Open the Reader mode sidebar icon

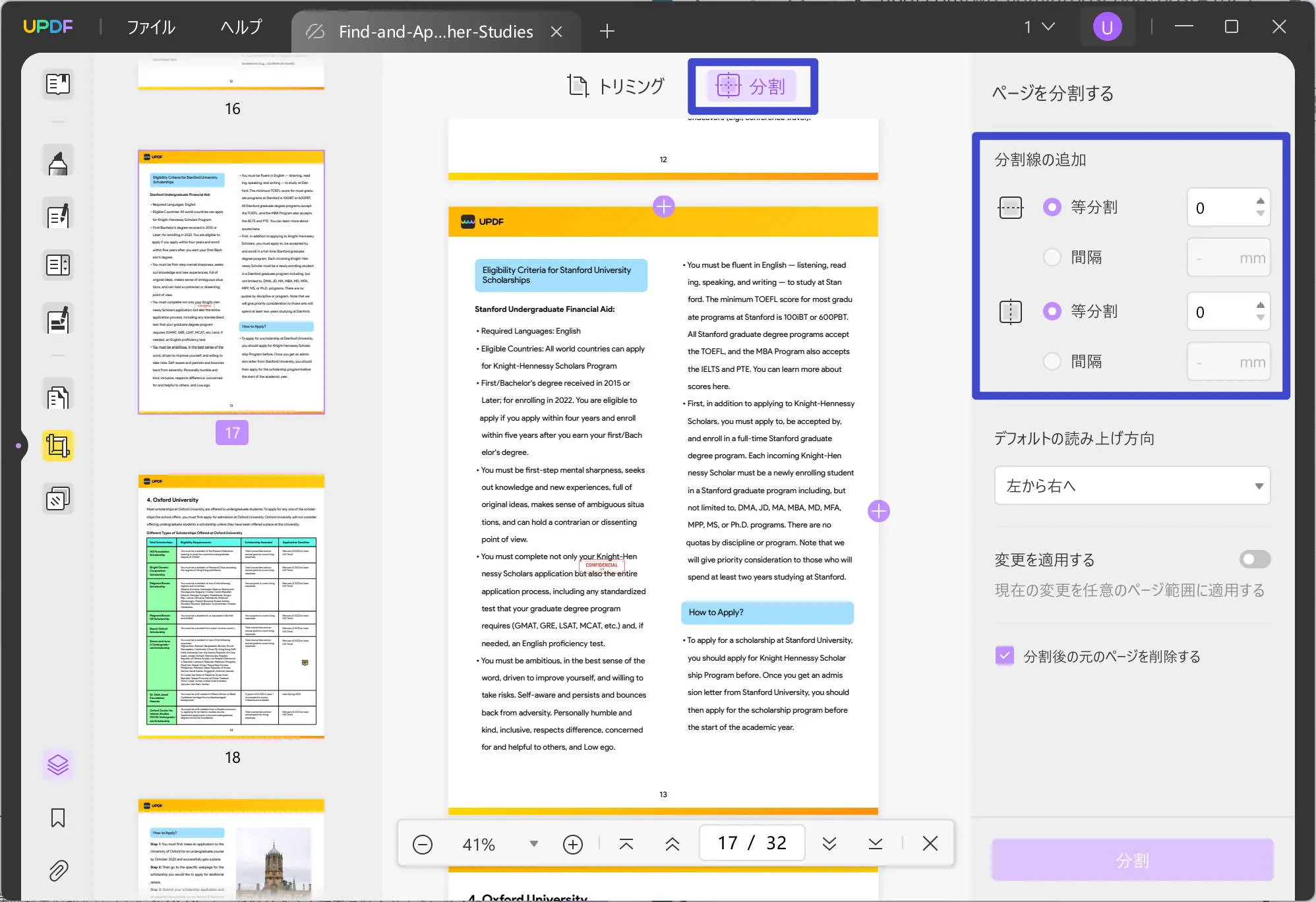58,84
